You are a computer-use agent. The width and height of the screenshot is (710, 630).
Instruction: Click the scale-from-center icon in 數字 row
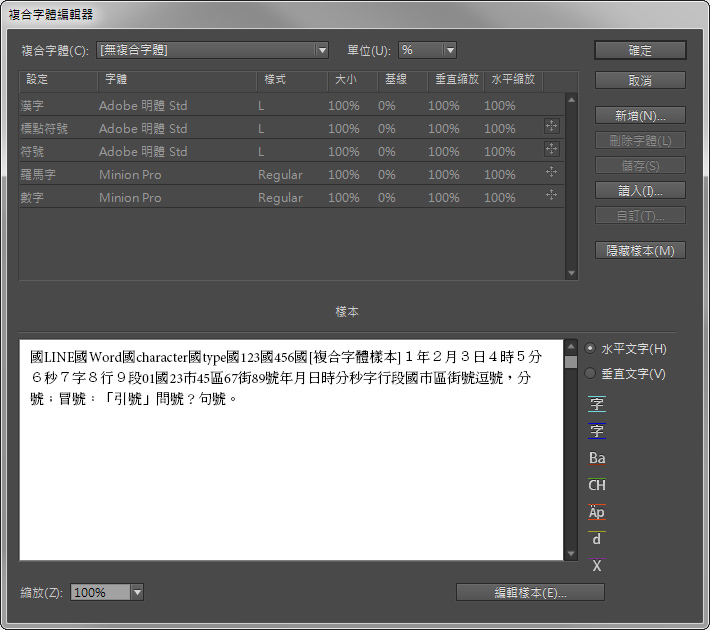click(551, 196)
